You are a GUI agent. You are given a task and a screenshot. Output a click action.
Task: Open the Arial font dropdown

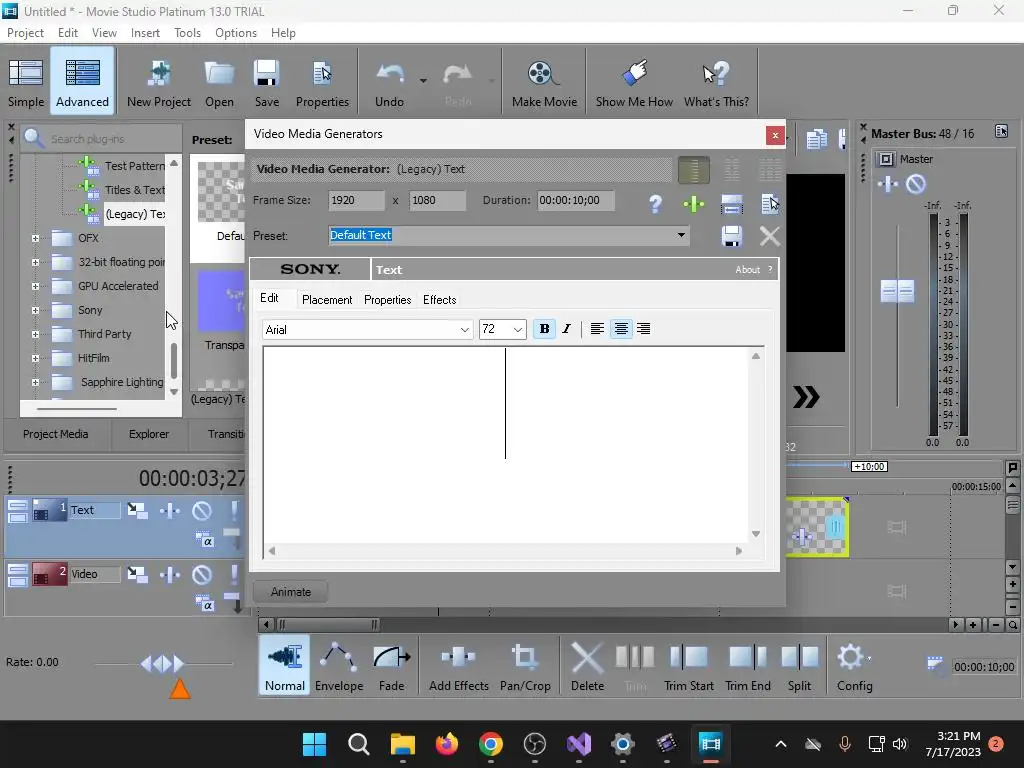point(464,330)
